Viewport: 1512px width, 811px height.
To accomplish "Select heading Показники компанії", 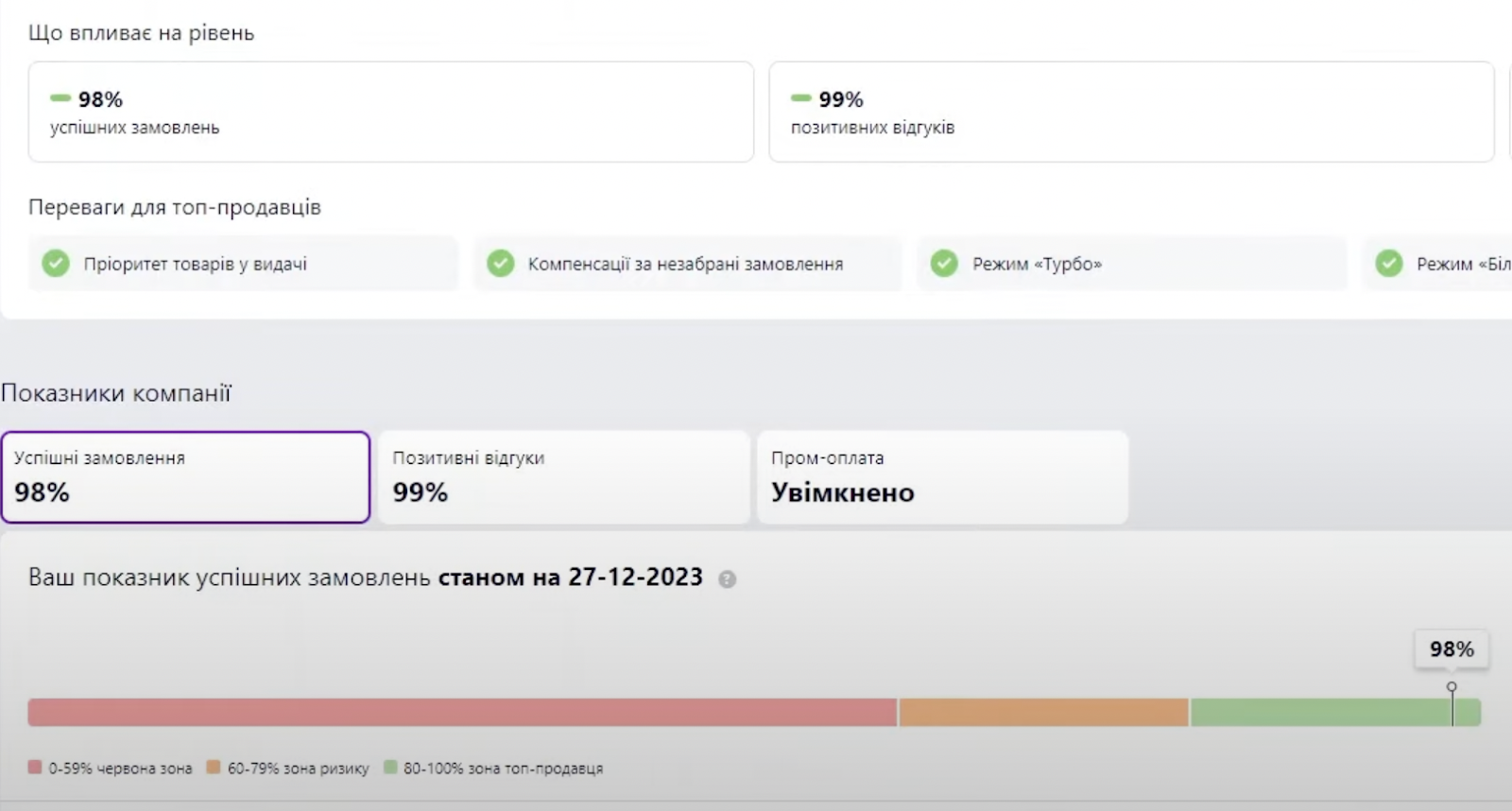I will [116, 393].
